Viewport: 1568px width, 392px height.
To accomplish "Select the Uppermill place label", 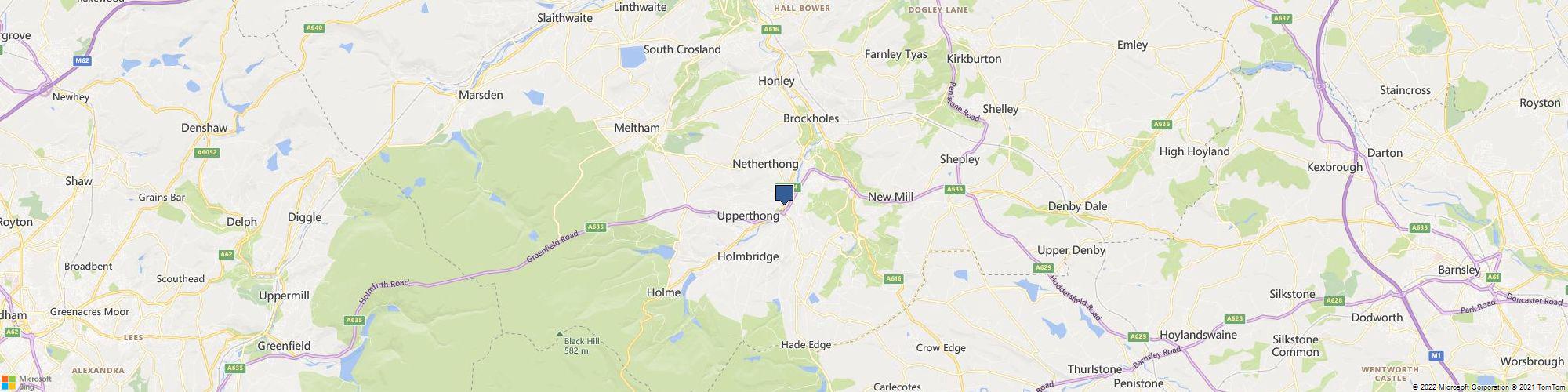I will pyautogui.click(x=284, y=296).
